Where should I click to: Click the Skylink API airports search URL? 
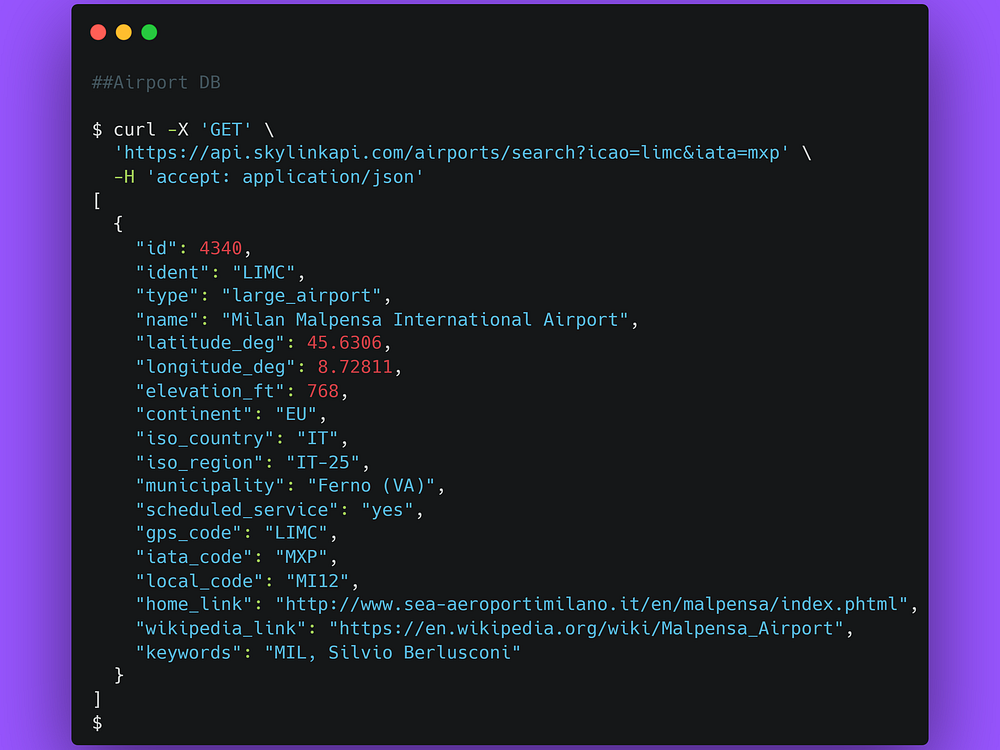[x=452, y=153]
